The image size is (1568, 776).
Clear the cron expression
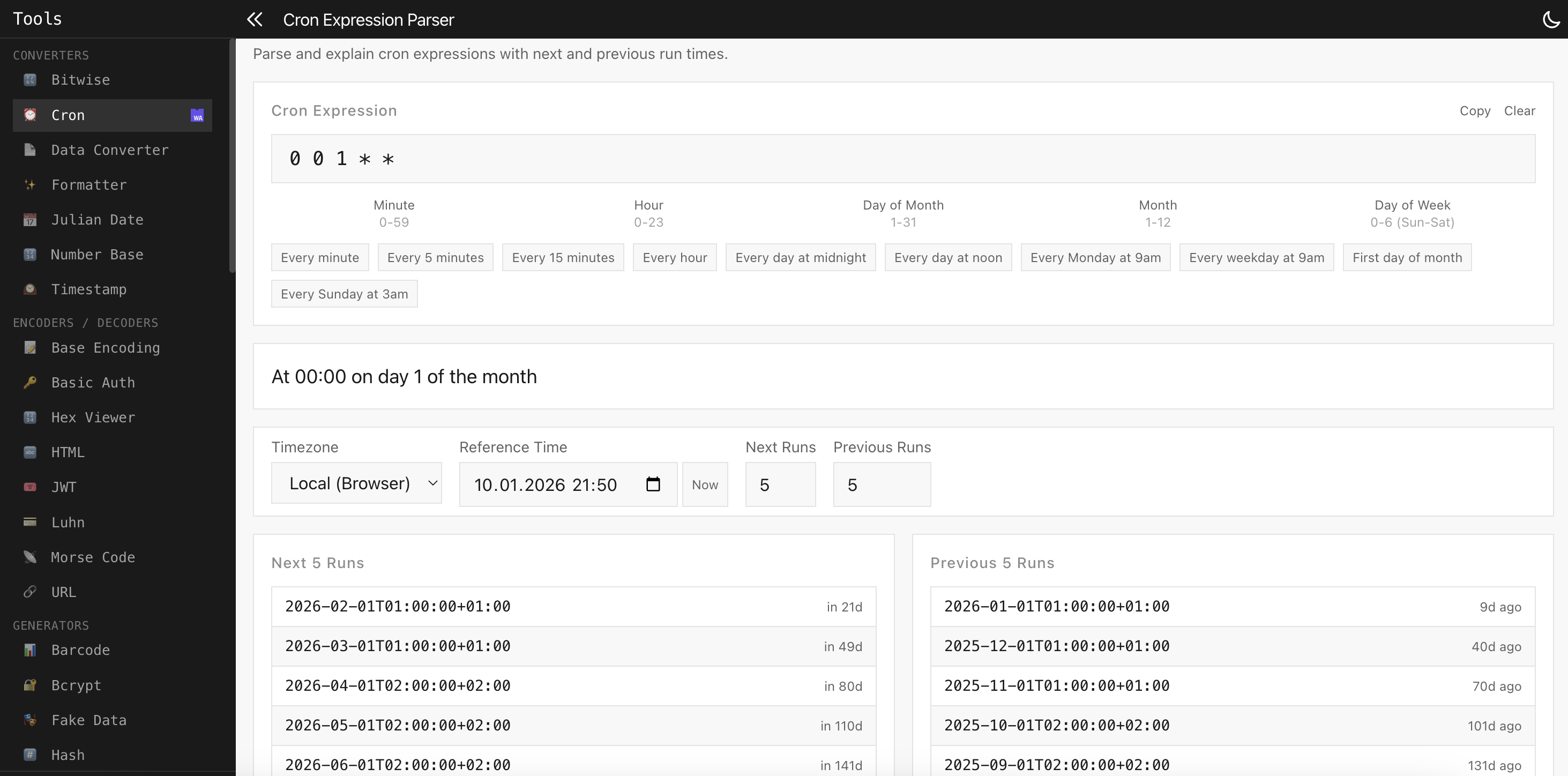click(1519, 111)
